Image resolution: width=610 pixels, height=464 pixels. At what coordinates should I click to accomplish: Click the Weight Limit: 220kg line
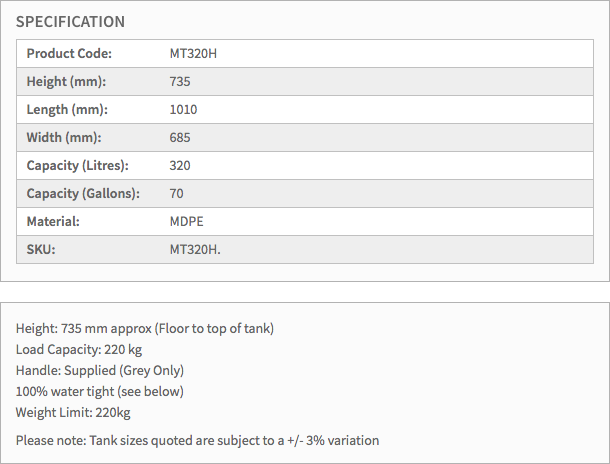tap(75, 412)
